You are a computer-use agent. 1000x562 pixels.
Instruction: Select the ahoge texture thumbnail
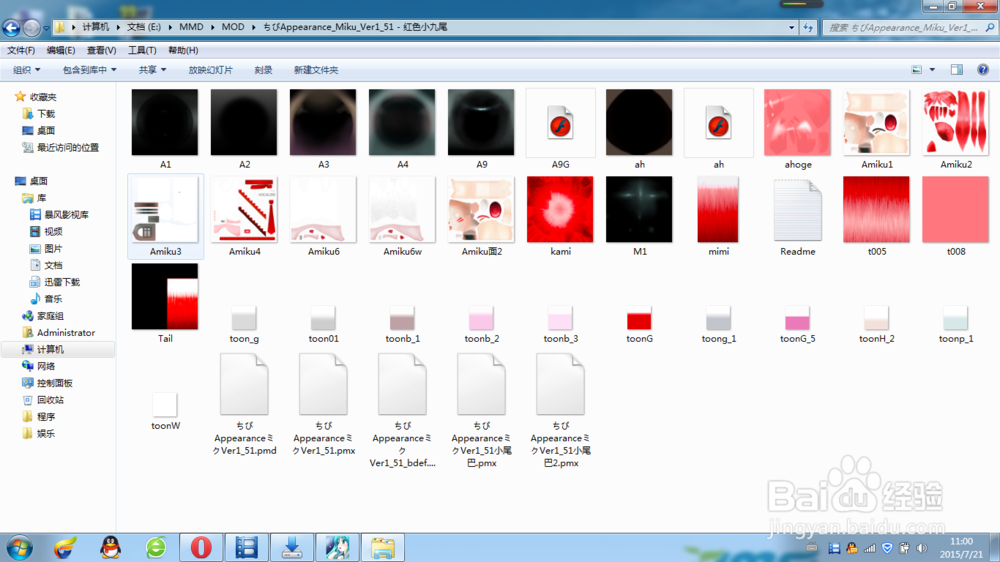(x=797, y=122)
